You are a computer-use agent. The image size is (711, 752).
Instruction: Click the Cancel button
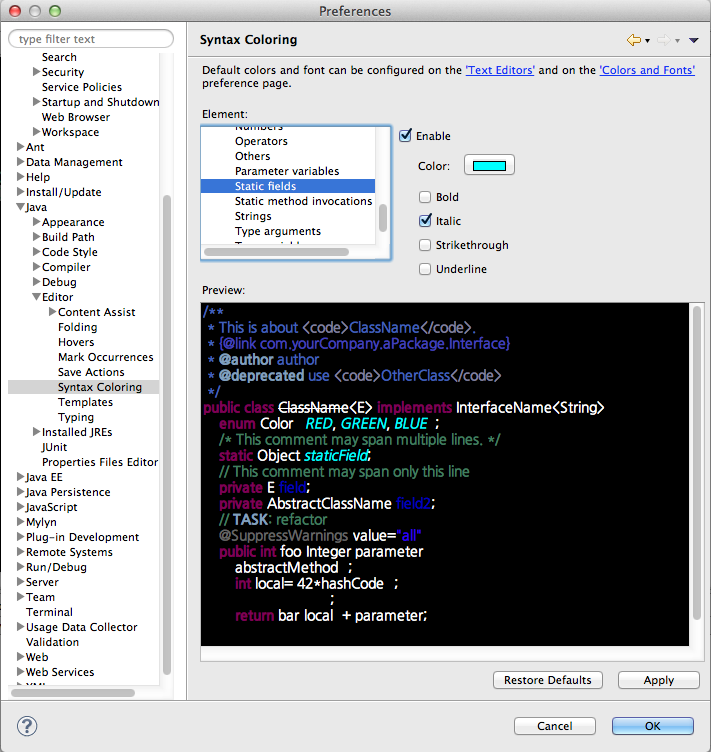coord(555,726)
